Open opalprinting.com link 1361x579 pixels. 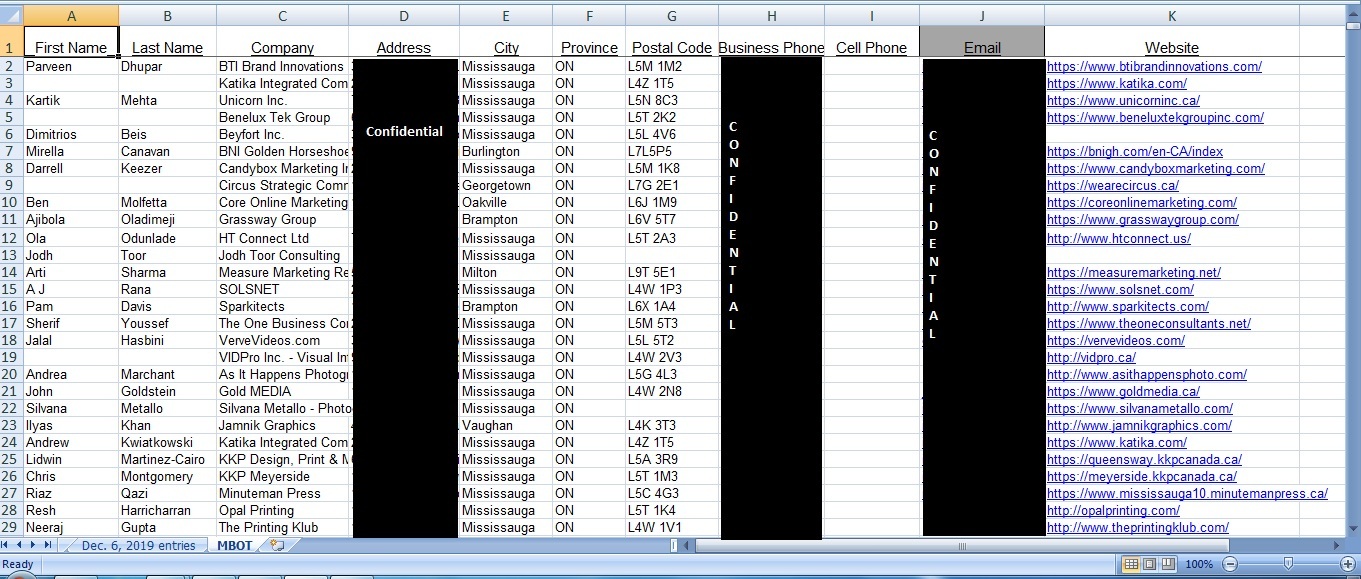coord(1113,511)
